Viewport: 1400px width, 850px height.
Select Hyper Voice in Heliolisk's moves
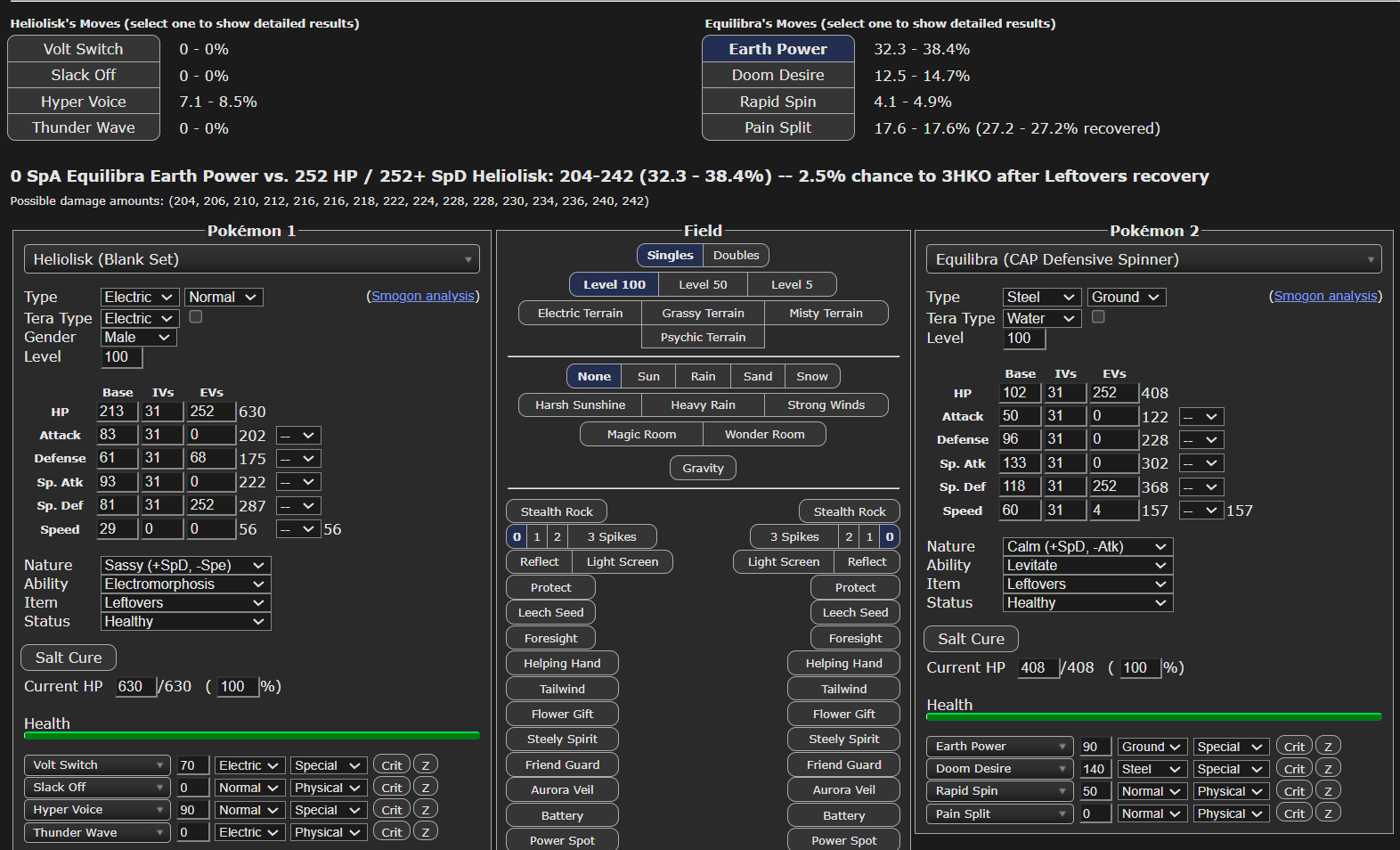point(84,102)
